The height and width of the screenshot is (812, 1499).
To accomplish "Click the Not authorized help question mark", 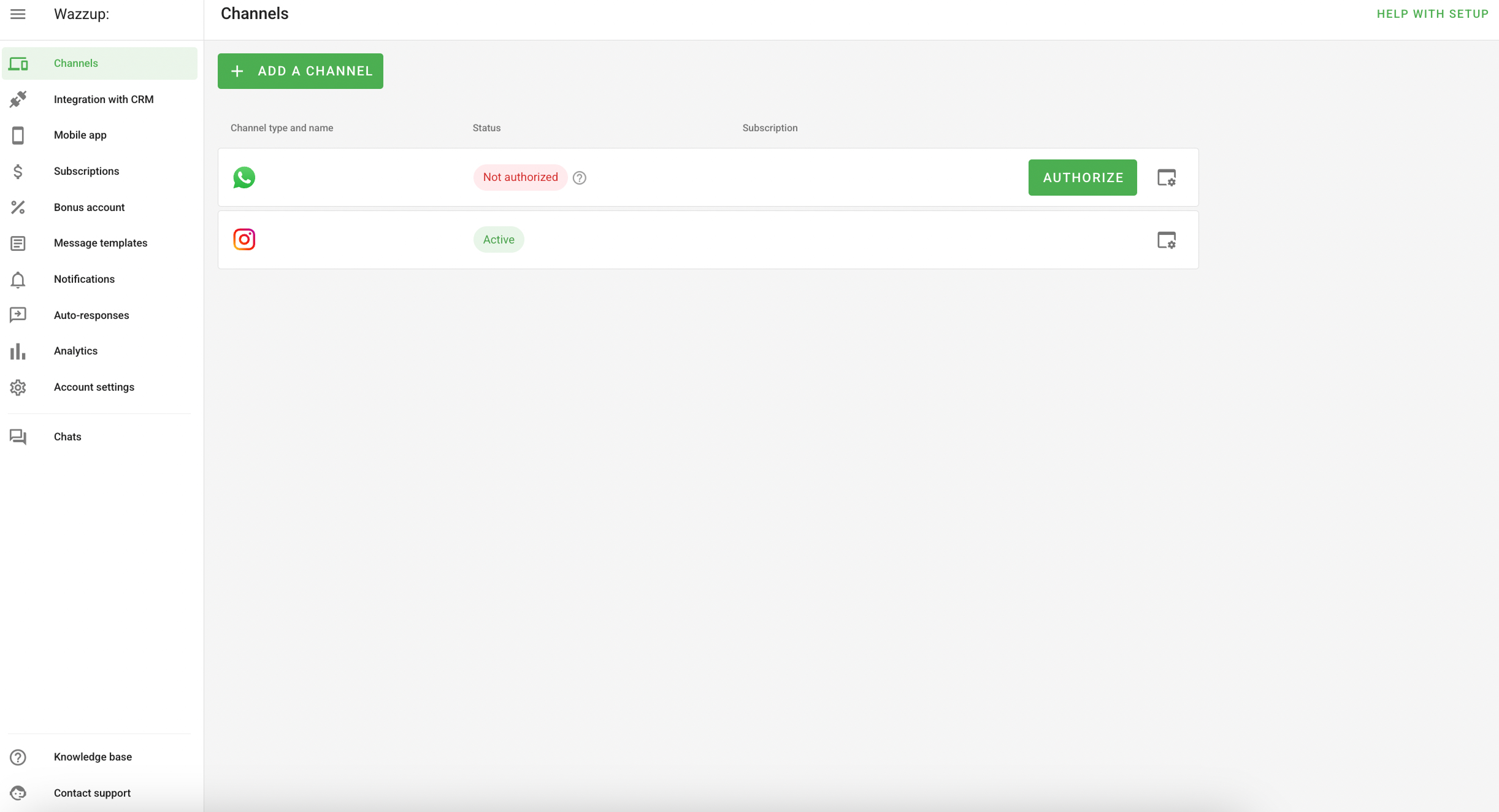I will pyautogui.click(x=579, y=177).
